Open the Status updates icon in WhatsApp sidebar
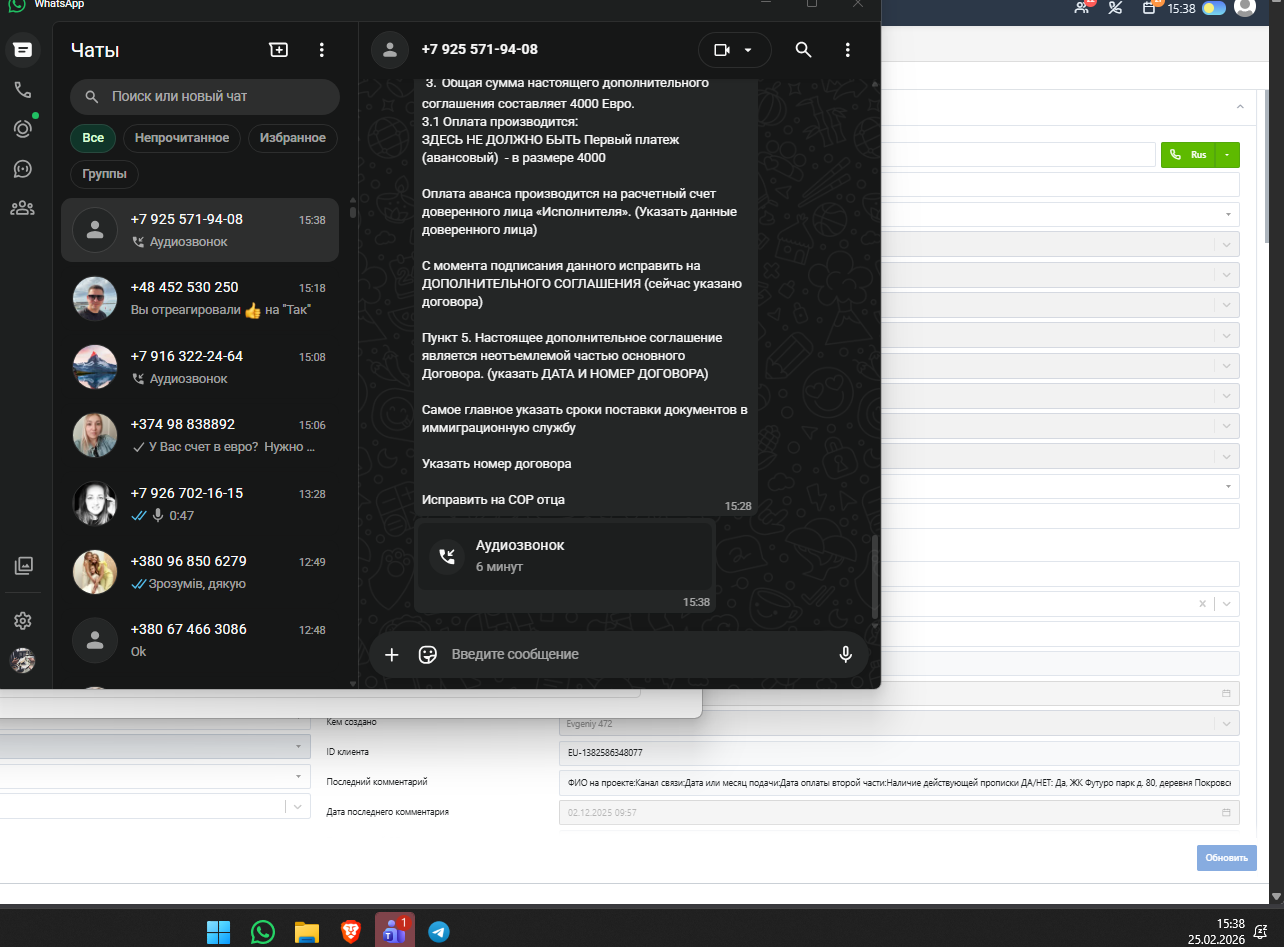This screenshot has width=1284, height=947. pyautogui.click(x=22, y=128)
